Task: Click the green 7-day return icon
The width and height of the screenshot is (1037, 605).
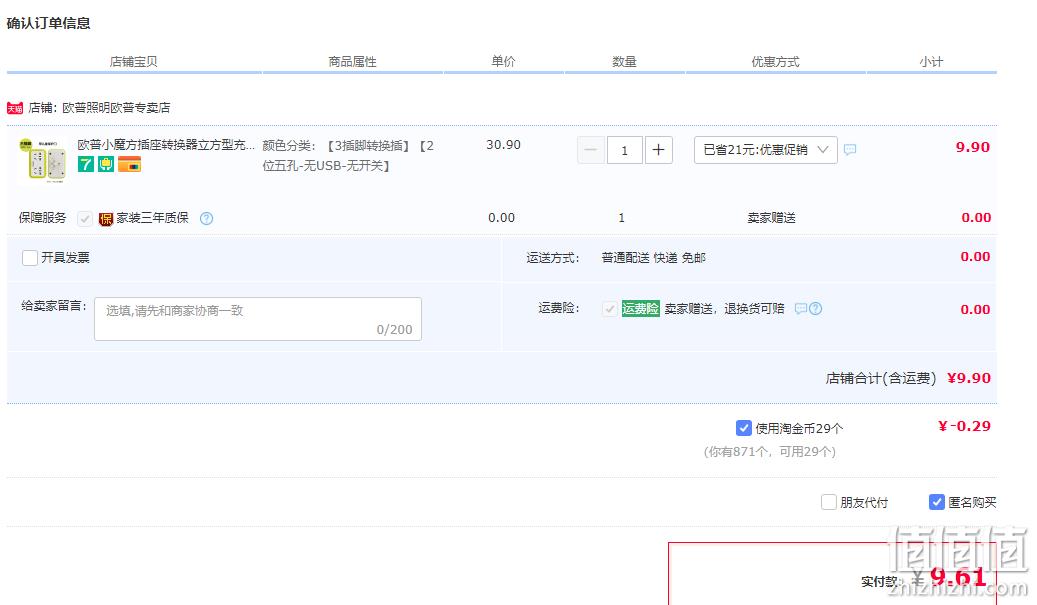Action: [86, 164]
